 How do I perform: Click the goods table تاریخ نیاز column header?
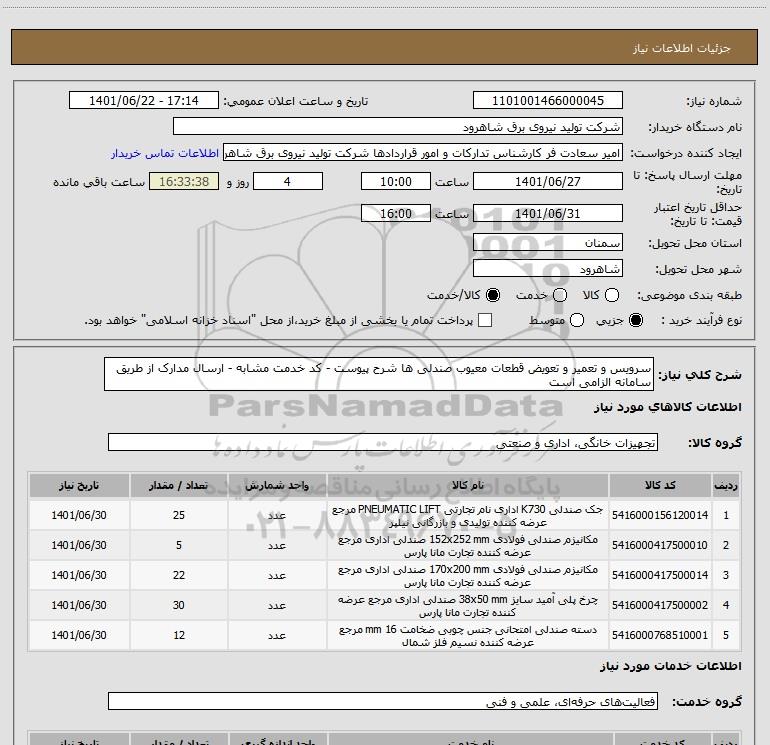click(79, 485)
